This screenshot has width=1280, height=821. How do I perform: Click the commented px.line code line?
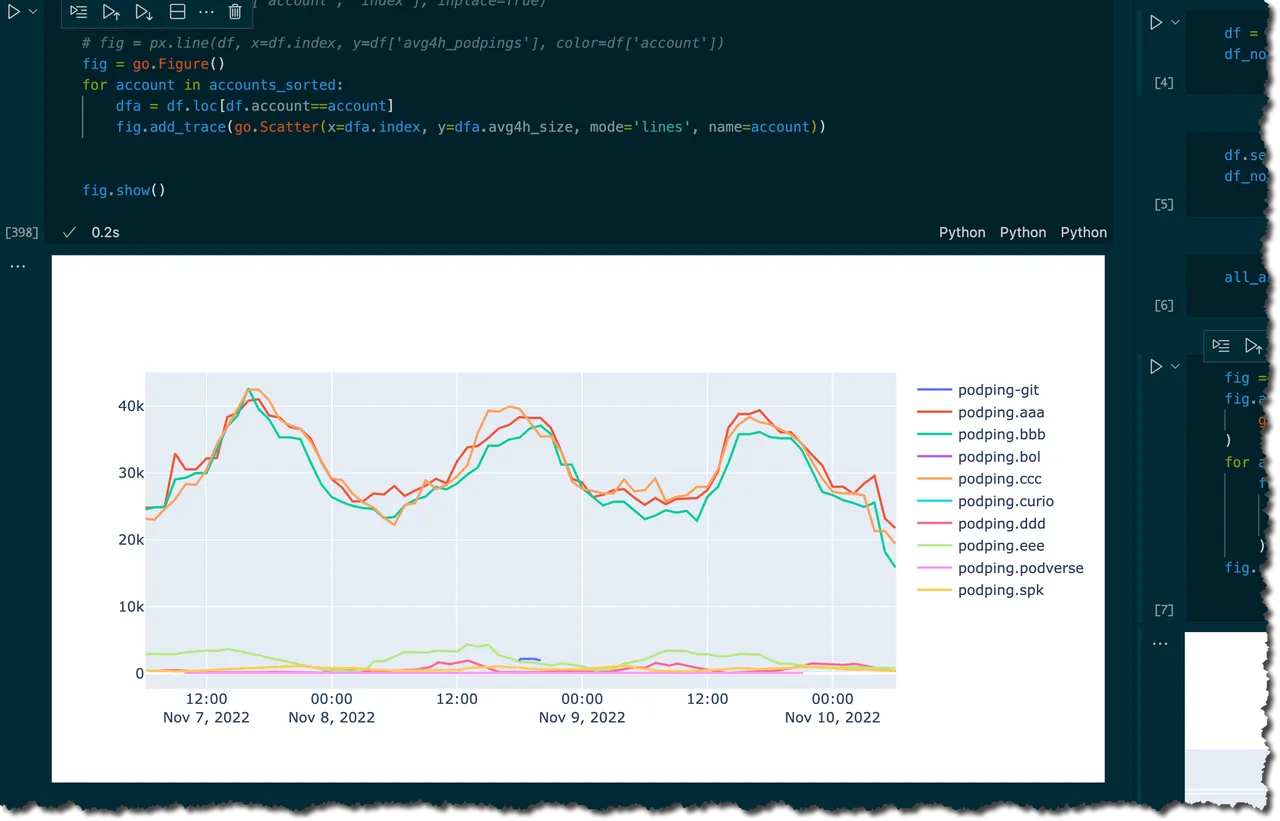click(403, 43)
